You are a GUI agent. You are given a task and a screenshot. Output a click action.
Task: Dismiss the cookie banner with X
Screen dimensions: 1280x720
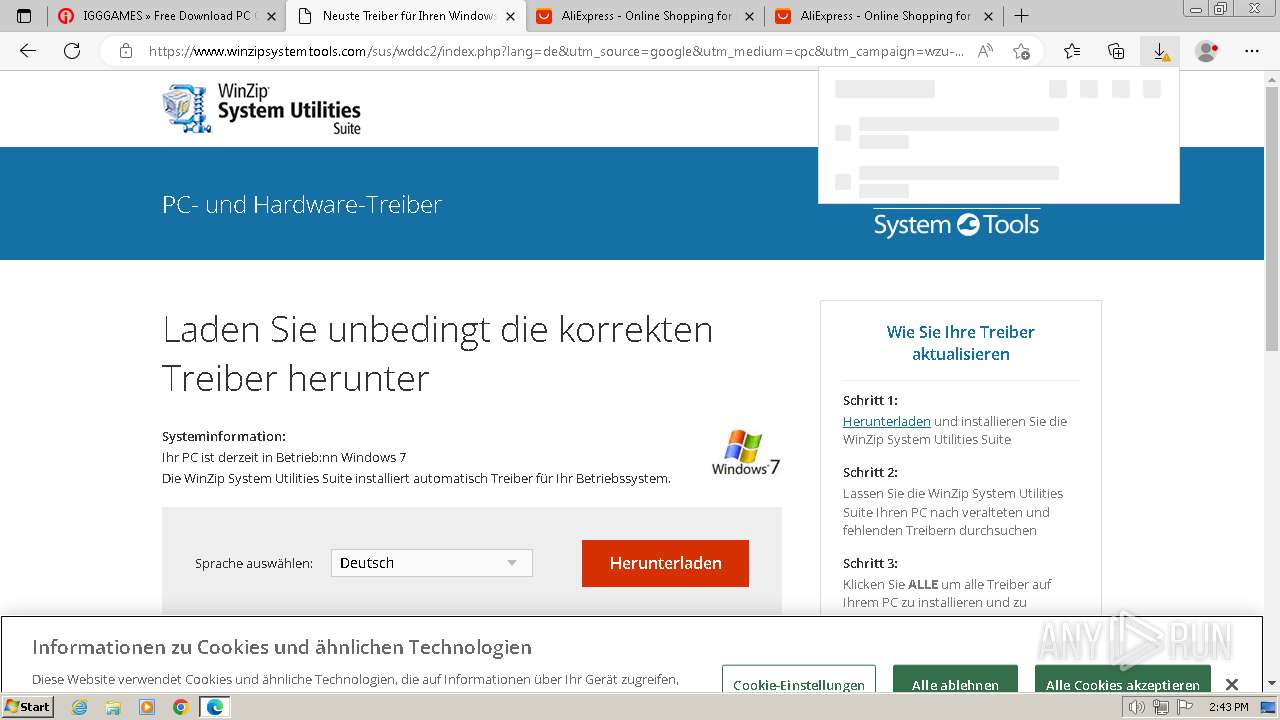coord(1232,684)
